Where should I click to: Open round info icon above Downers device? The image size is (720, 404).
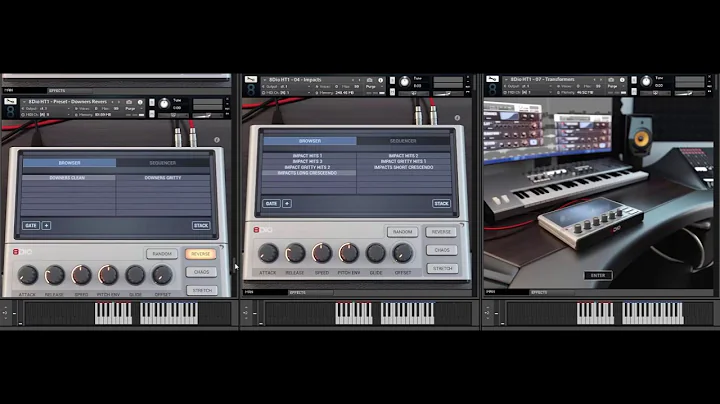pyautogui.click(x=217, y=140)
